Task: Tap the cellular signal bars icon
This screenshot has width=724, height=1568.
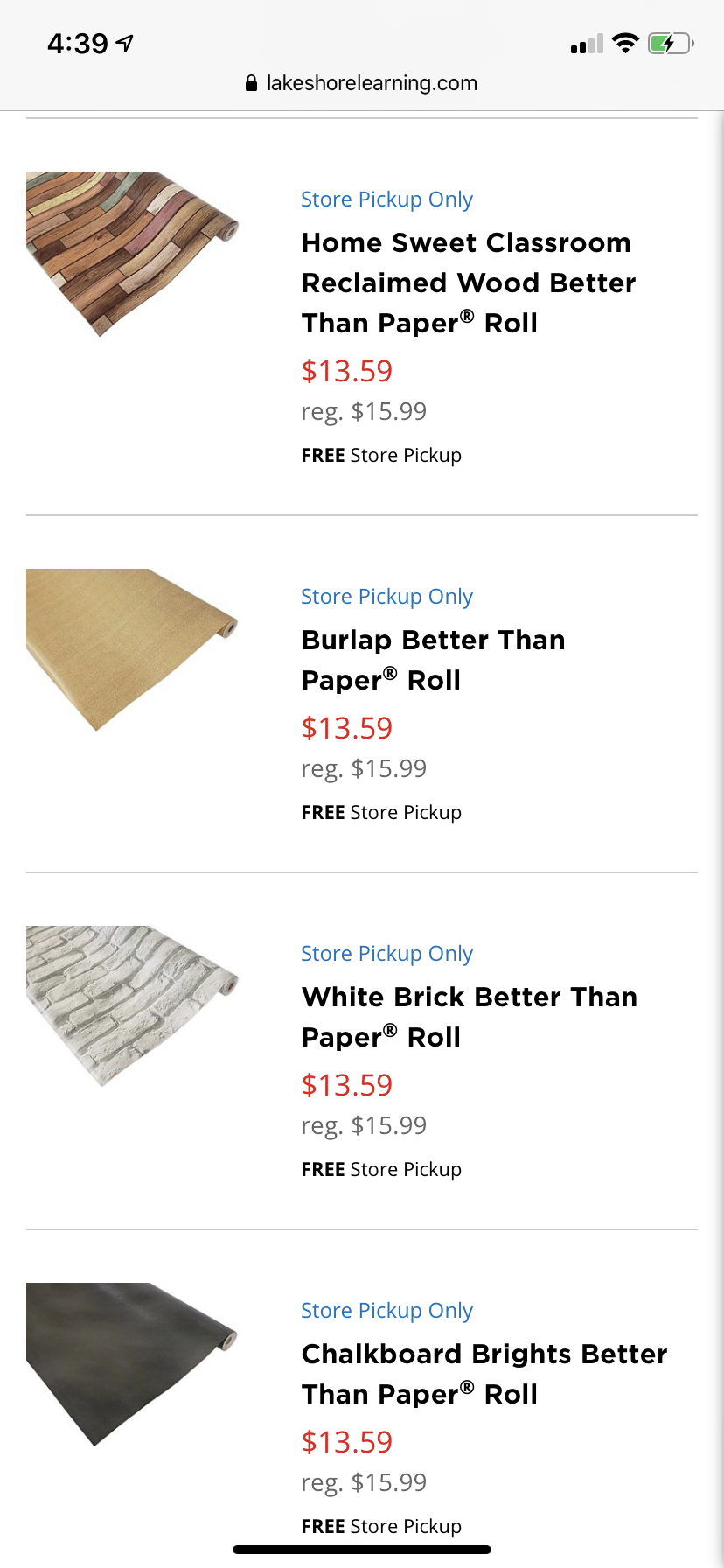Action: (587, 44)
